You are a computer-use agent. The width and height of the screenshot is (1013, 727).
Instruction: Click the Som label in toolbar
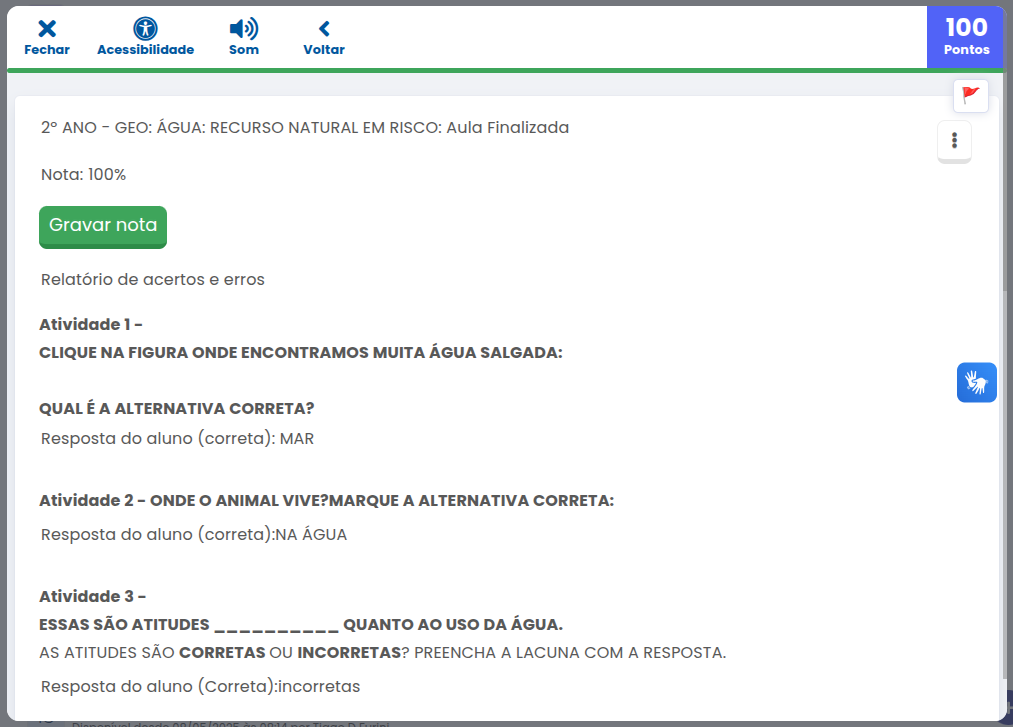[x=243, y=50]
